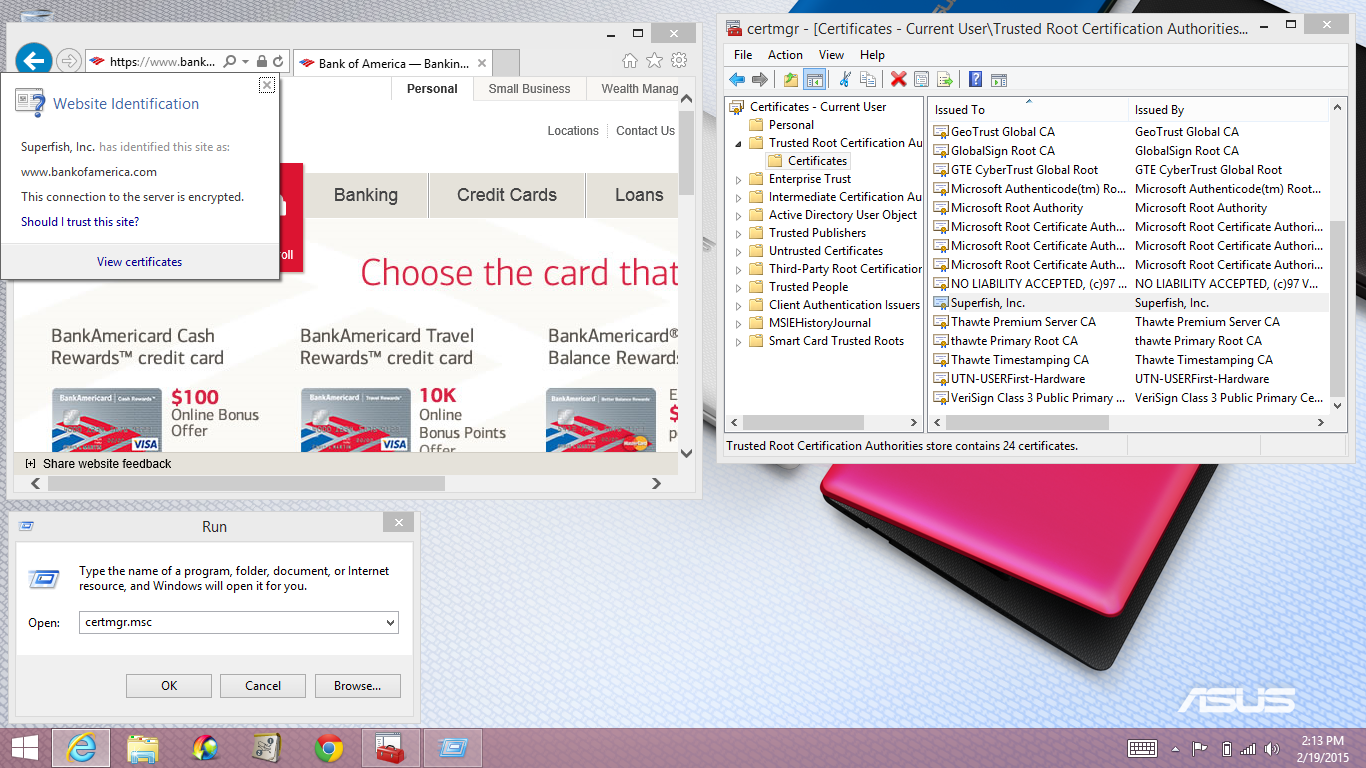The width and height of the screenshot is (1366, 768).
Task: Expand Intermediate Certification Authorities node
Action: pyautogui.click(x=739, y=197)
